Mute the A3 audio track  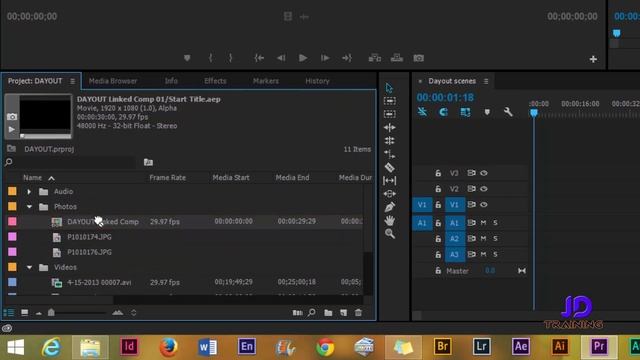point(483,255)
